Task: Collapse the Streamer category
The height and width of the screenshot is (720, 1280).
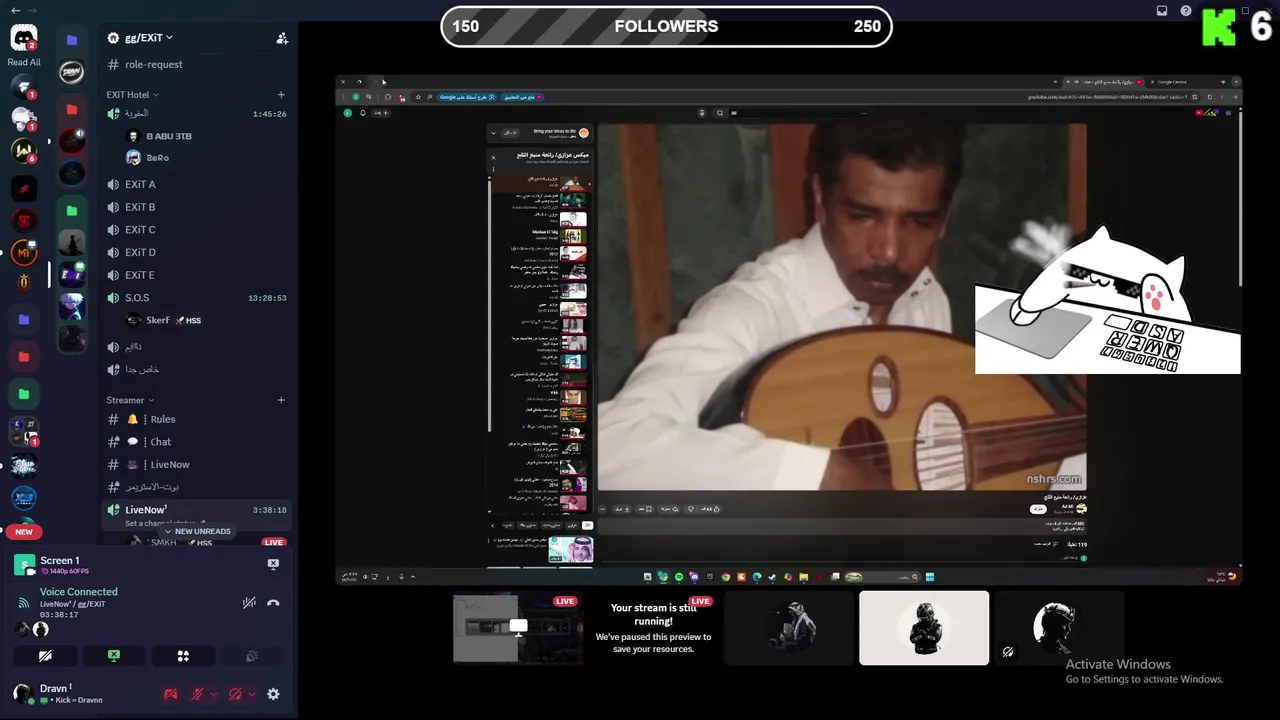Action: click(x=132, y=400)
